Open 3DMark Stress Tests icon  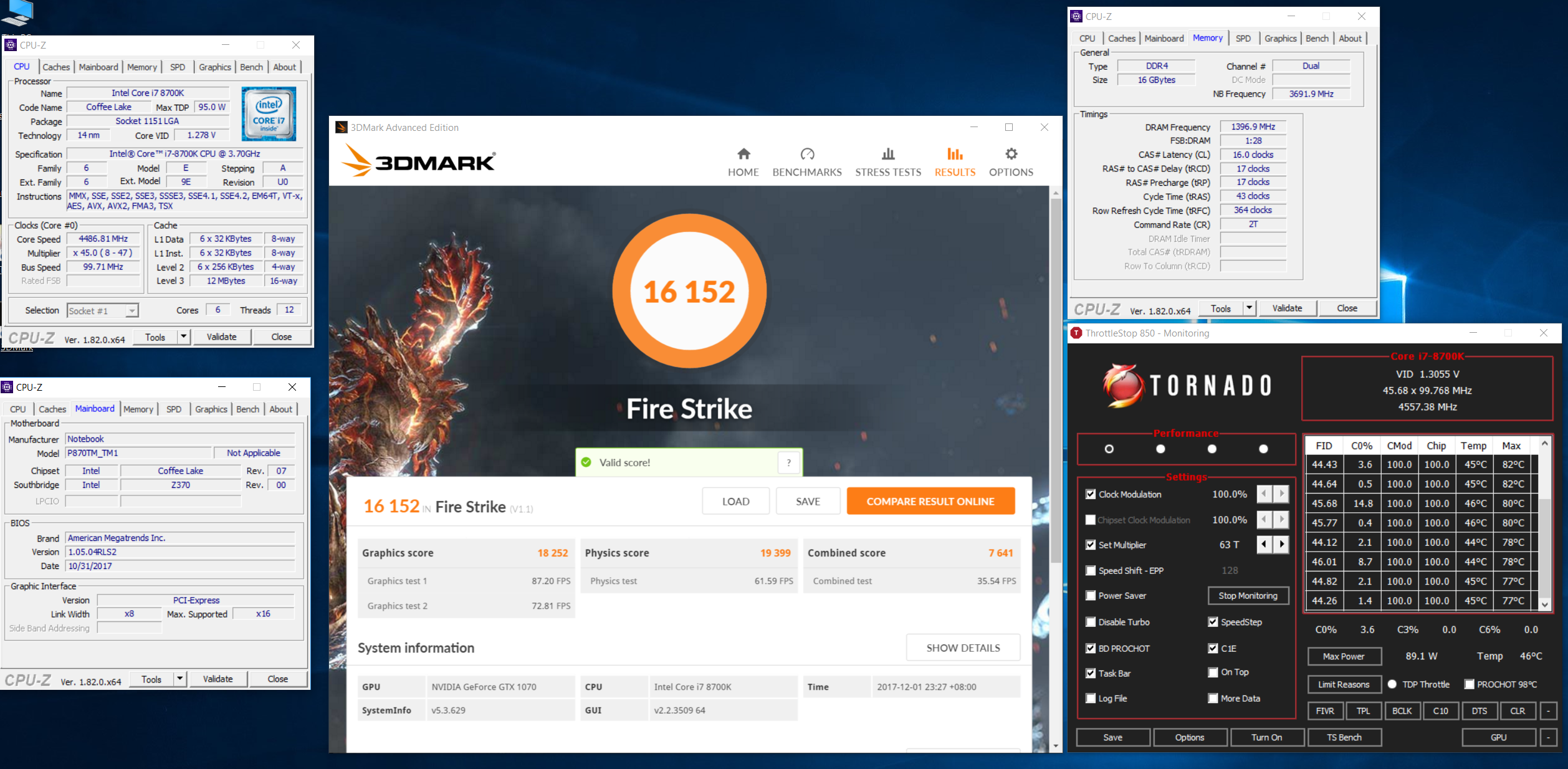pyautogui.click(x=888, y=153)
